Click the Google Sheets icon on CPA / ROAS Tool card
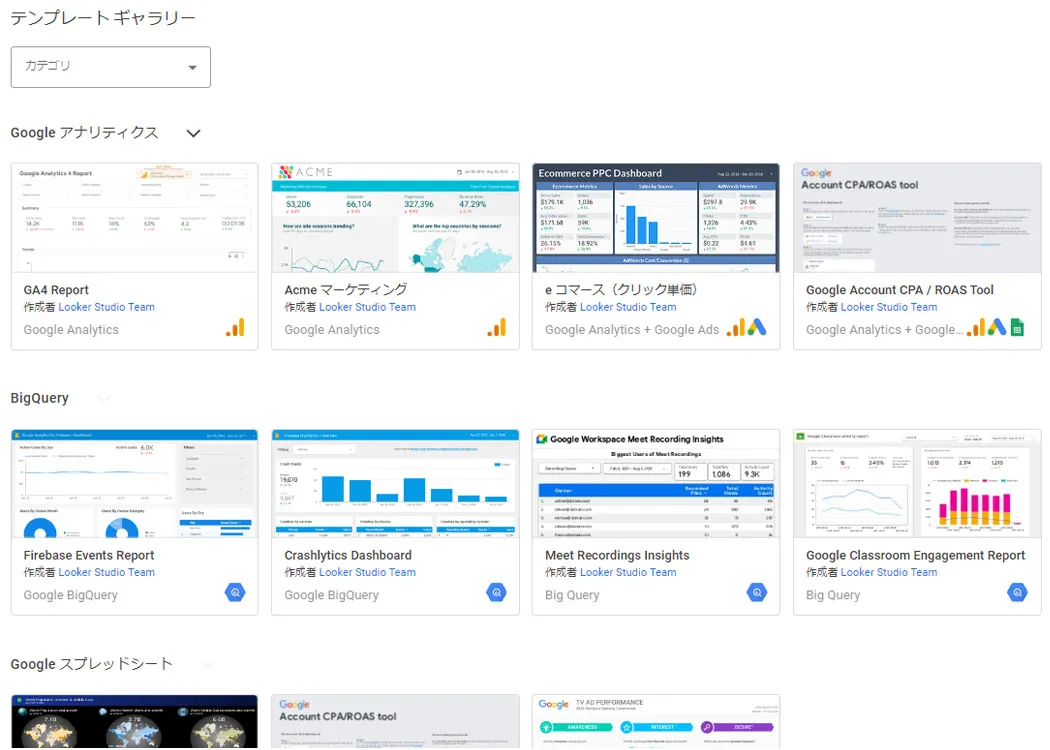This screenshot has width=1050, height=750. point(1017,328)
